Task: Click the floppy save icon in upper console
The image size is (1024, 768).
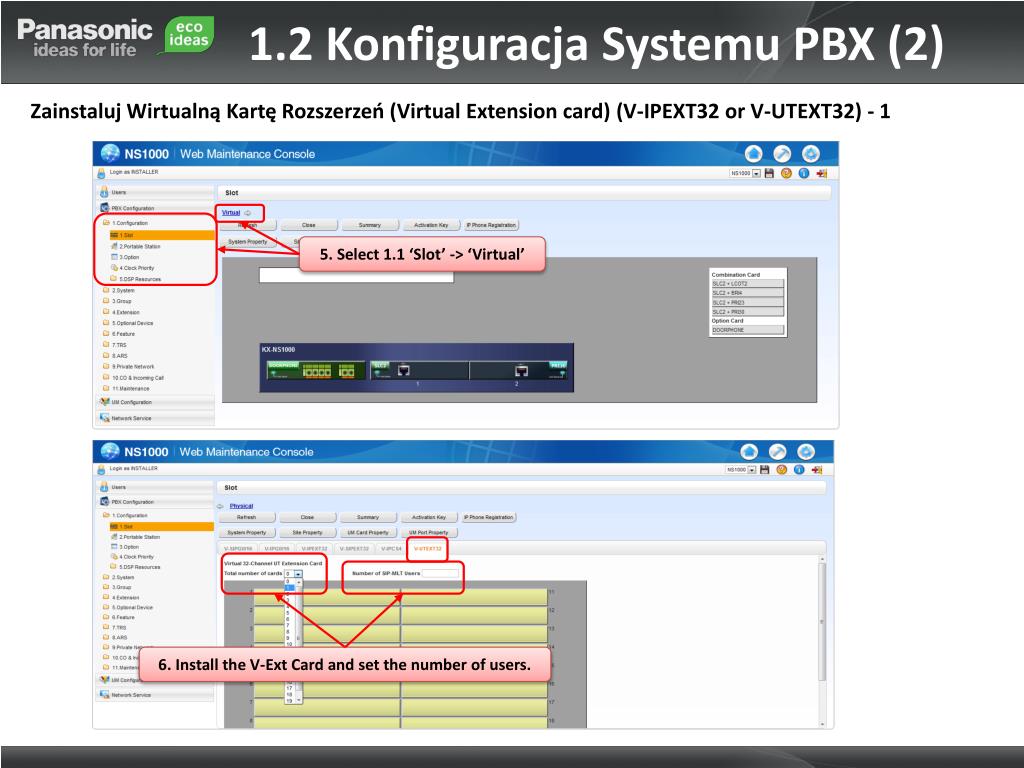Action: click(x=769, y=173)
